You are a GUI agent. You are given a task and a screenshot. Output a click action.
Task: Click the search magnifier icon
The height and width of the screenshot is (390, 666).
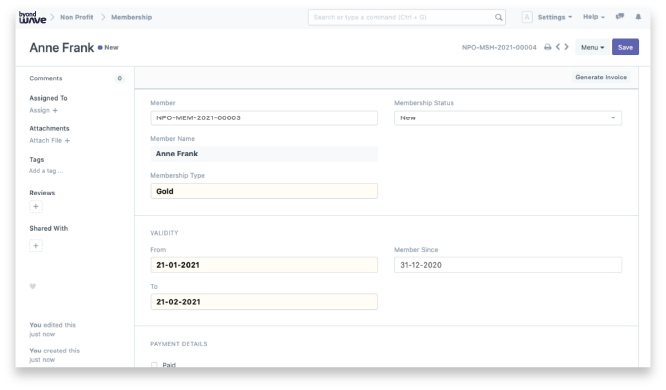point(499,17)
